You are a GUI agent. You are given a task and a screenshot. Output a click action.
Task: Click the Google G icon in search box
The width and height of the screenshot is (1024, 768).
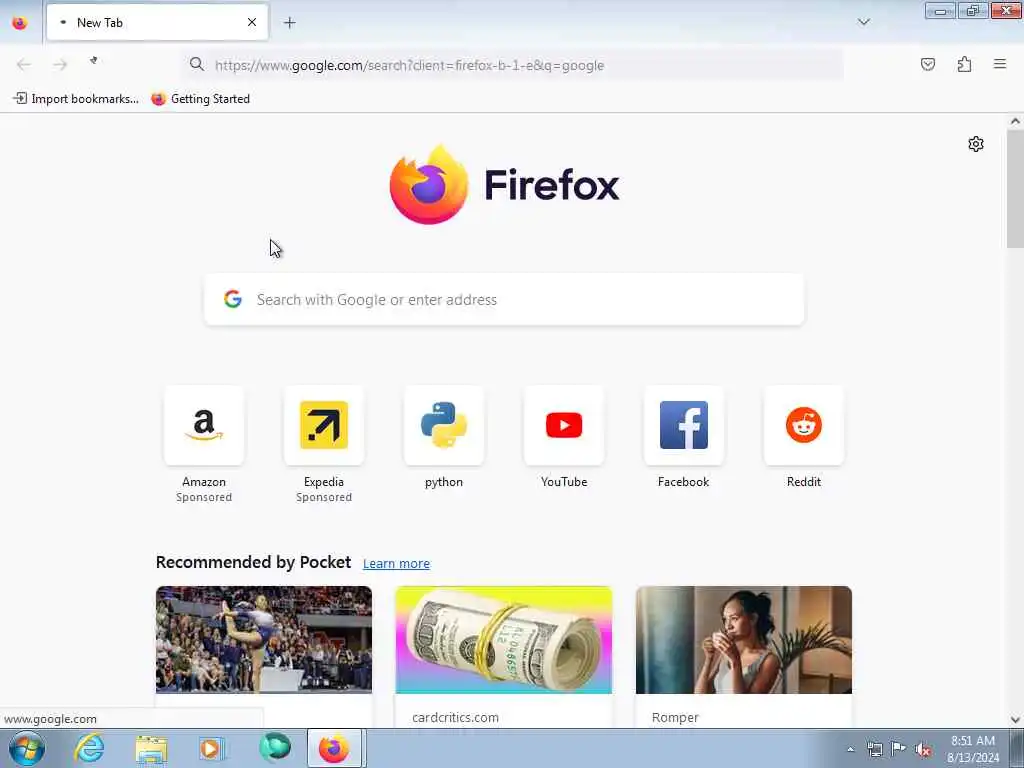(232, 299)
